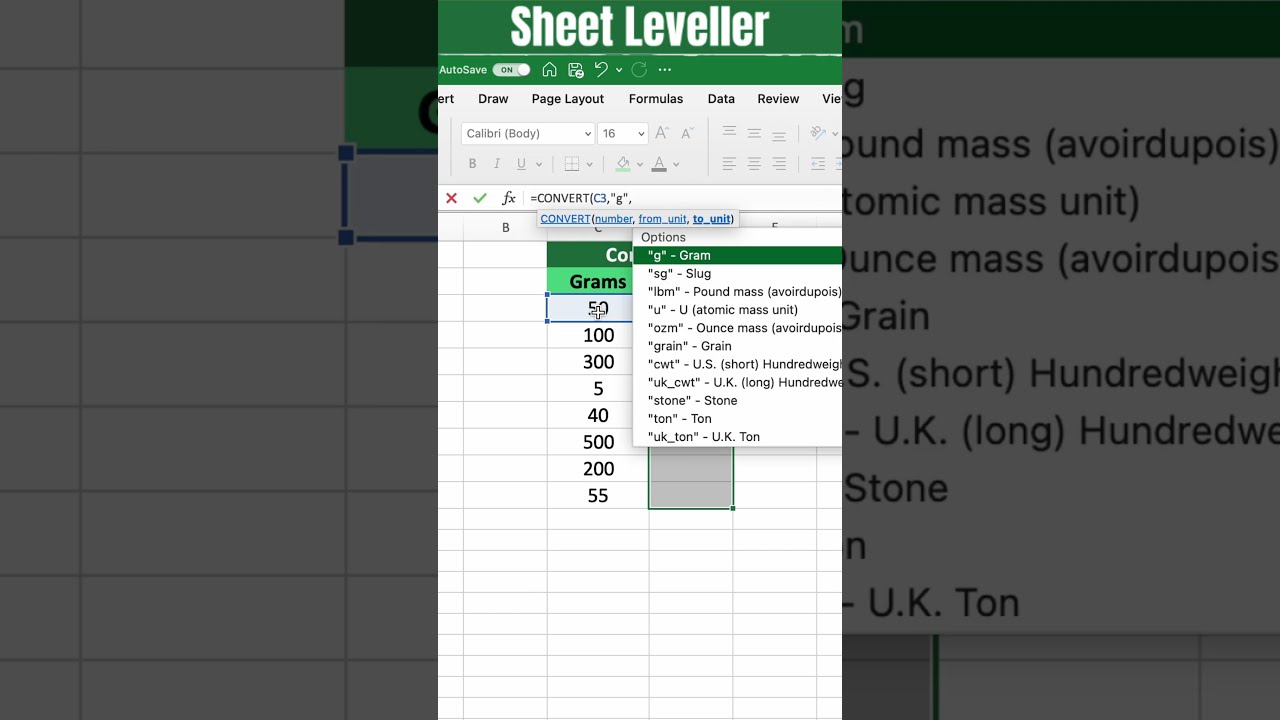
Task: Select the cell containing 100
Action: [x=598, y=335]
